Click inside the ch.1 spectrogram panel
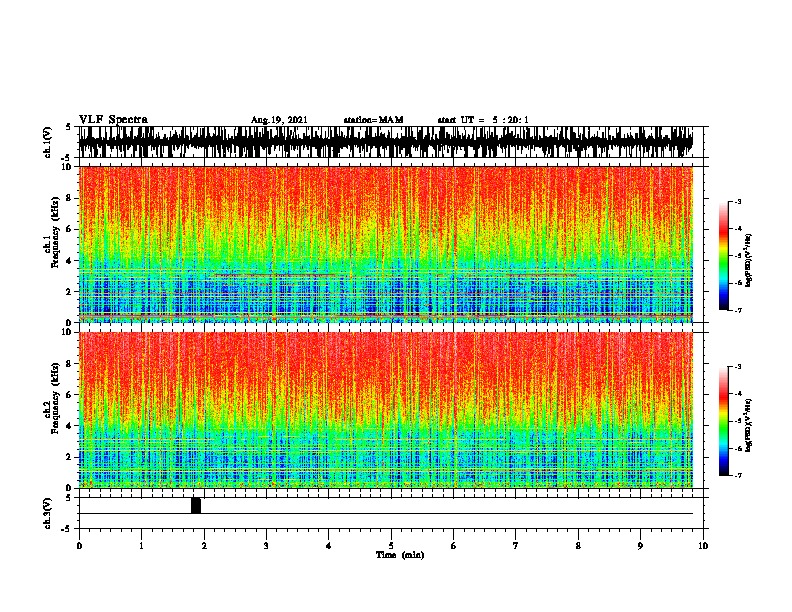 point(385,244)
